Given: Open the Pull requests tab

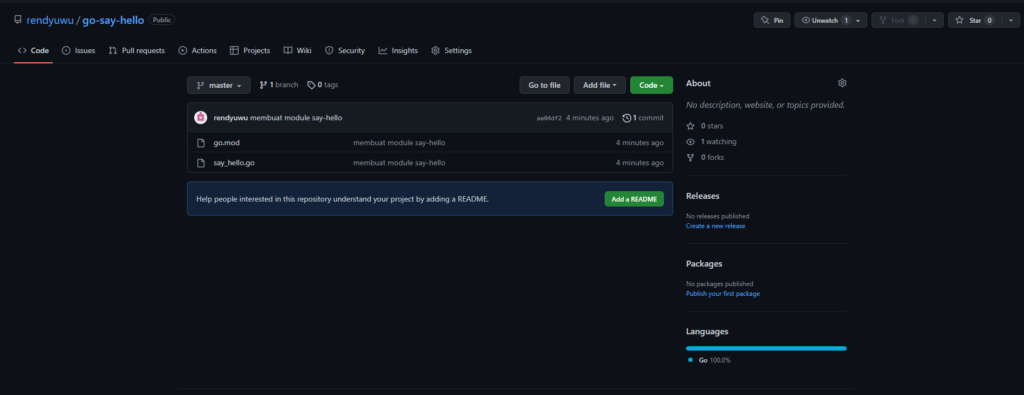Looking at the screenshot, I should [136, 50].
